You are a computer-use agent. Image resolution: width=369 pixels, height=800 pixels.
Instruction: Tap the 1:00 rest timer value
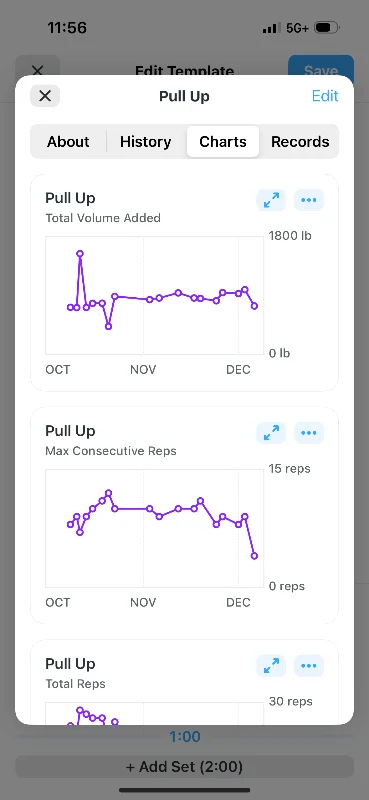point(185,736)
